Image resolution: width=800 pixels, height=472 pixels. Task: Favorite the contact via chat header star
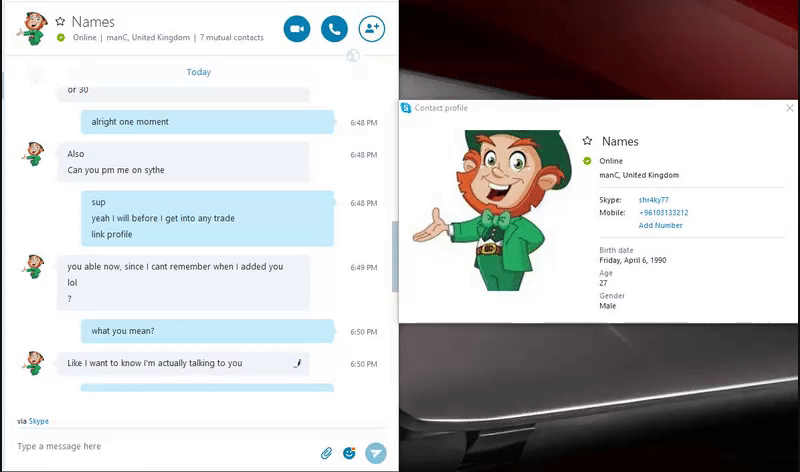click(60, 21)
